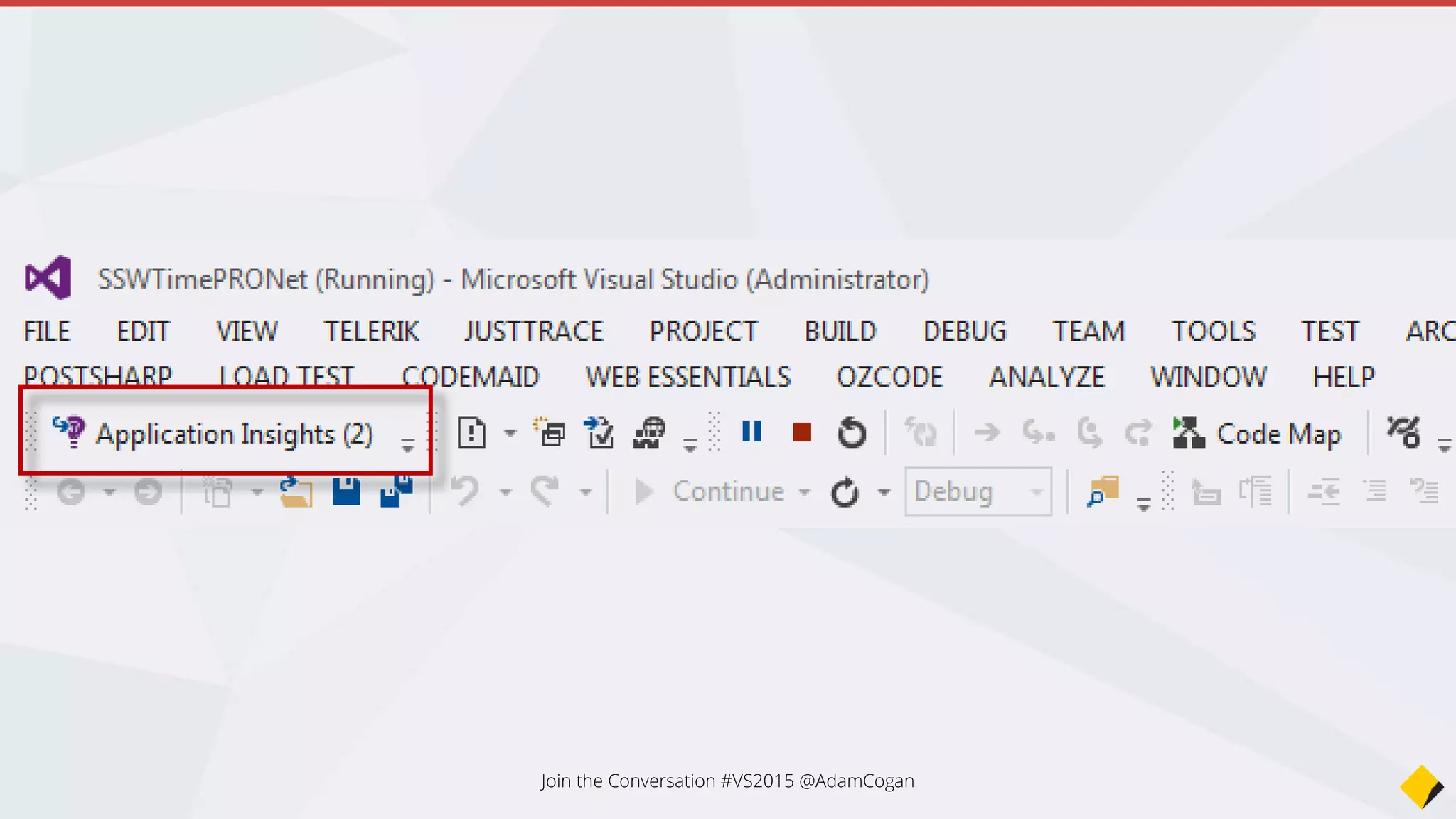The image size is (1456, 819).
Task: Click the Undo icon
Action: 465,491
